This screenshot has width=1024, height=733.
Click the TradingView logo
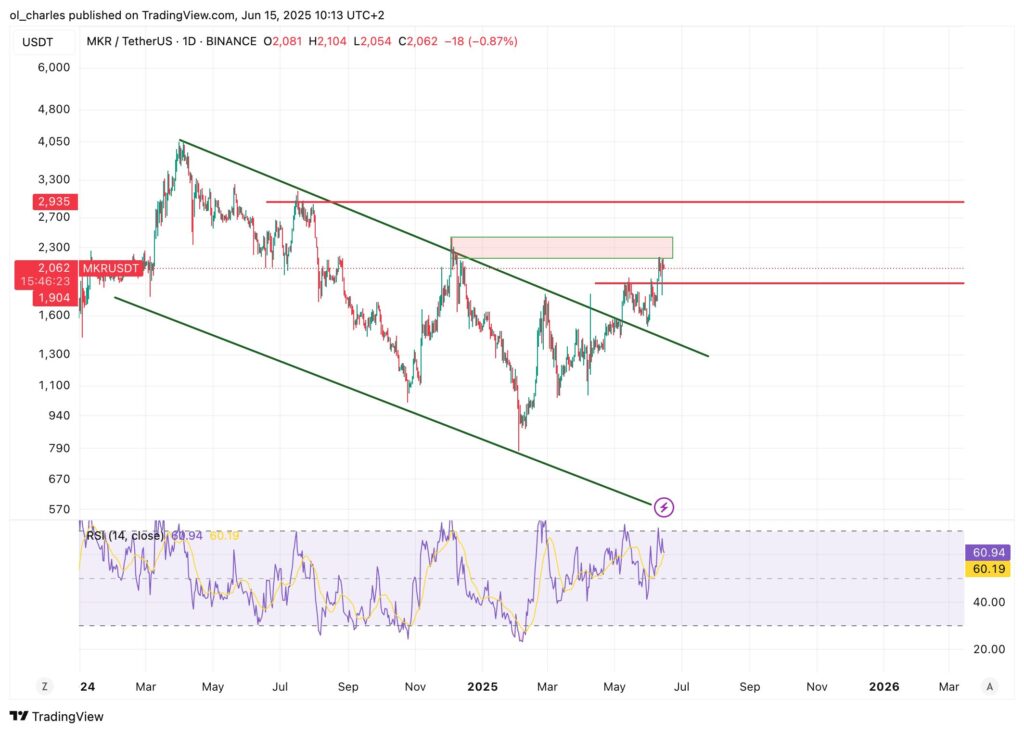tap(57, 716)
